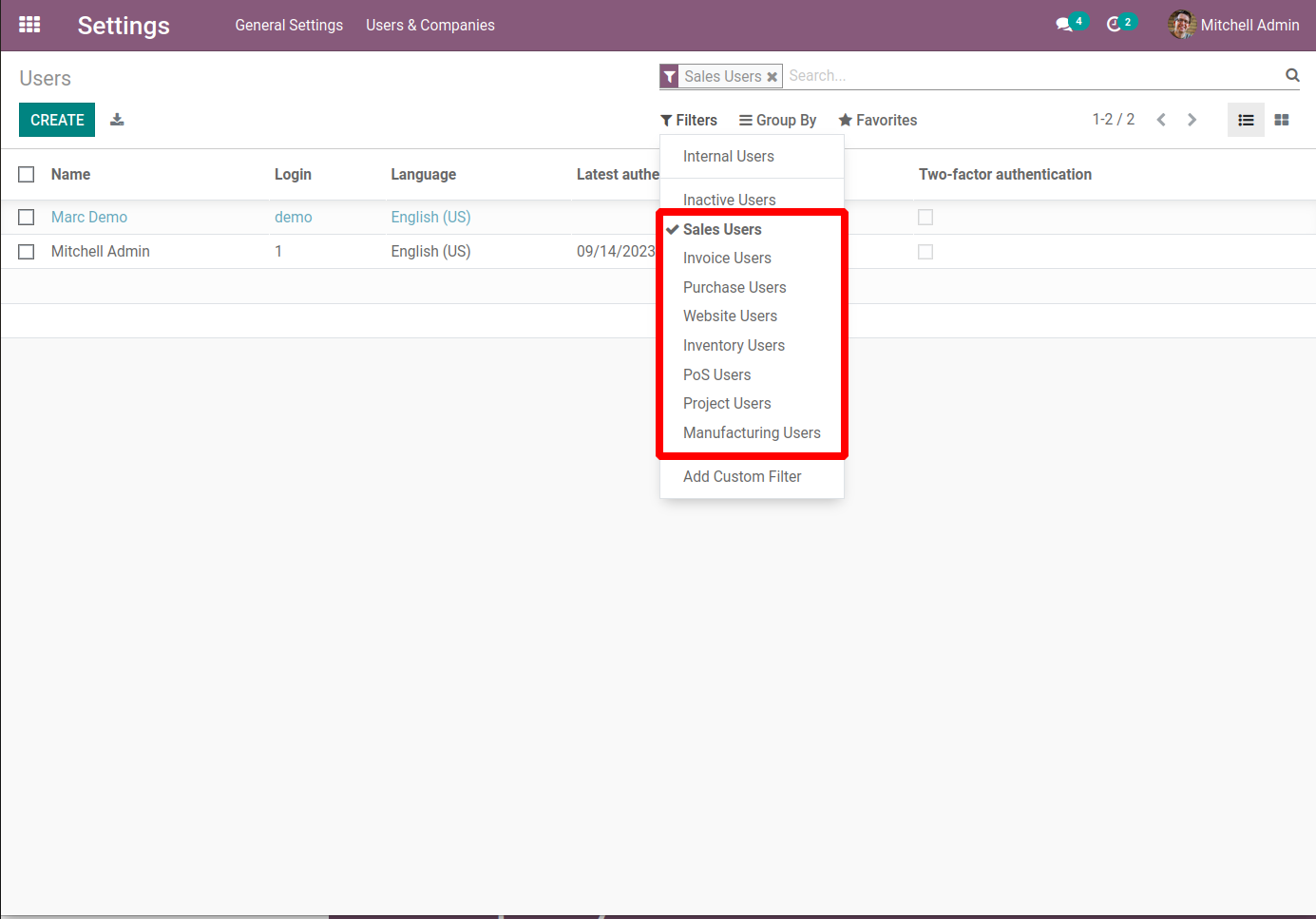Screen dimensions: 1316x919
Task: Click the Settings app title
Action: [x=124, y=26]
